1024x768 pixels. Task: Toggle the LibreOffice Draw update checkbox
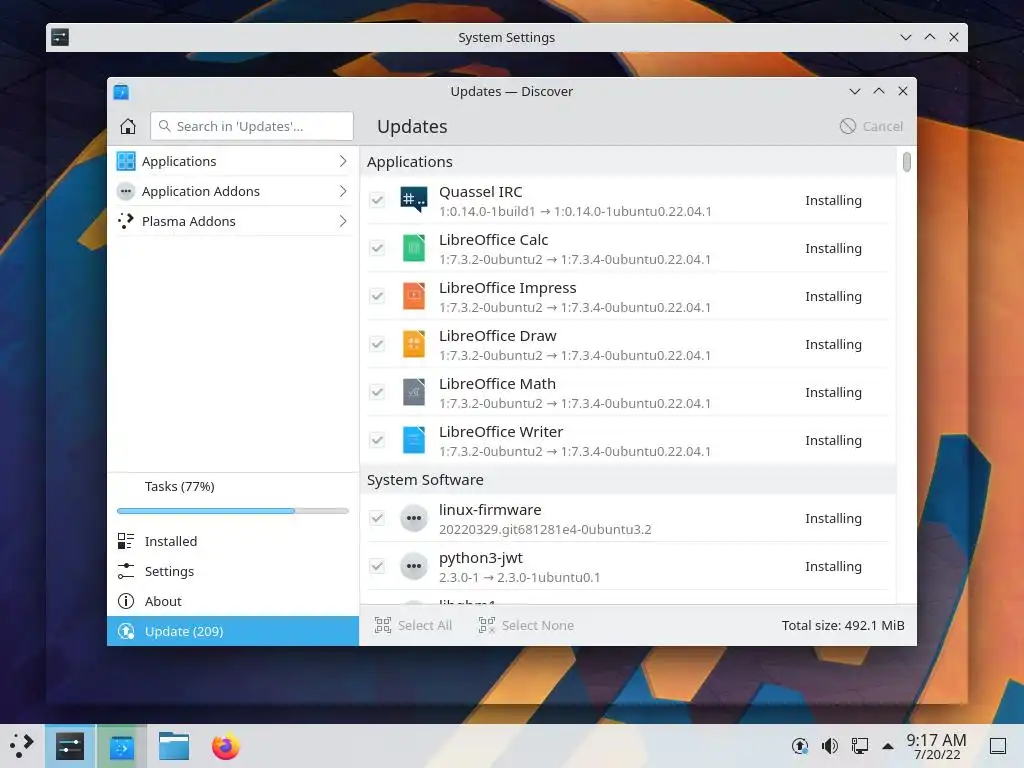(x=377, y=344)
